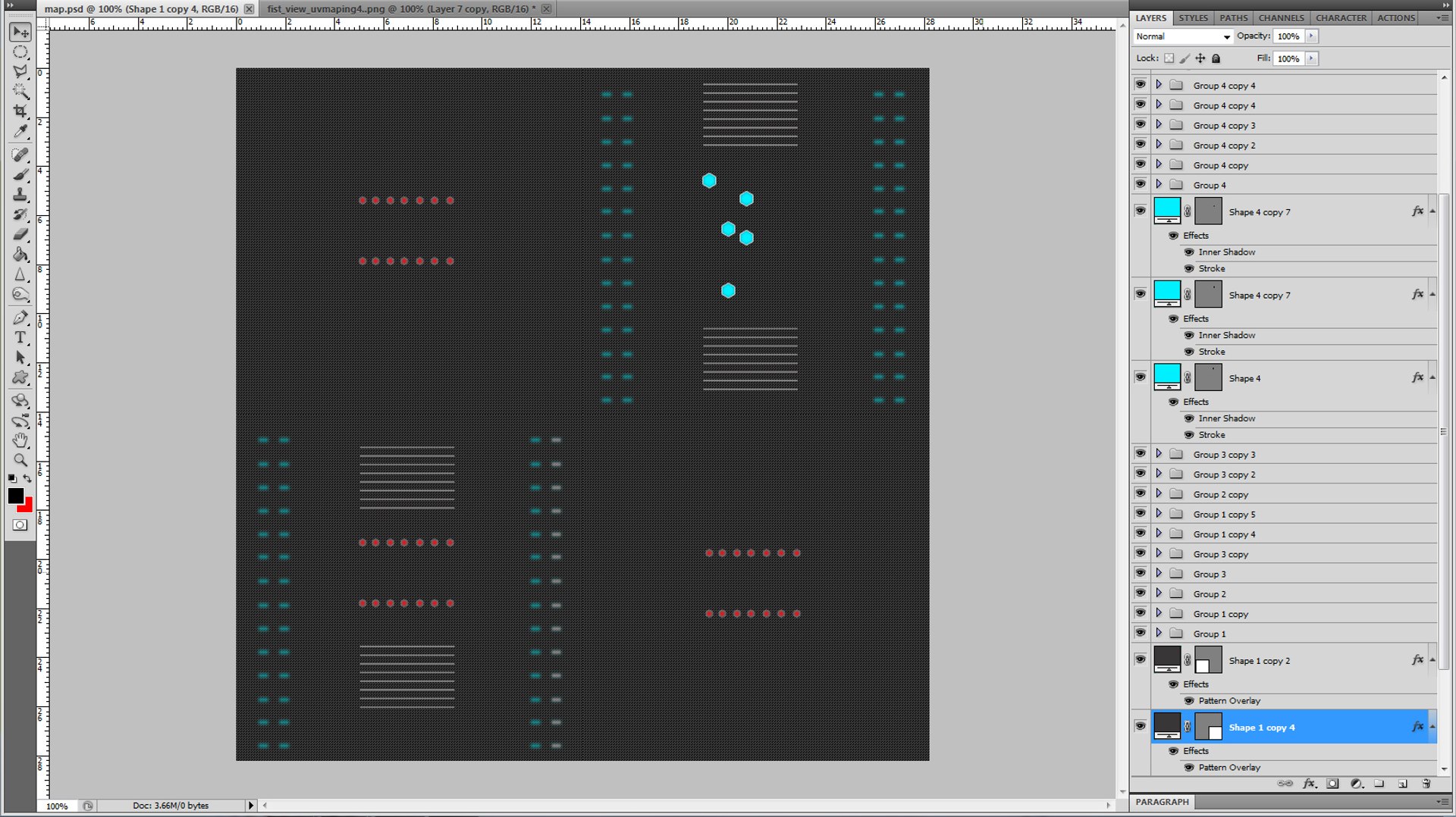Screen dimensions: 1456x817
Task: Toggle lock transparent pixels
Action: pos(1169,58)
